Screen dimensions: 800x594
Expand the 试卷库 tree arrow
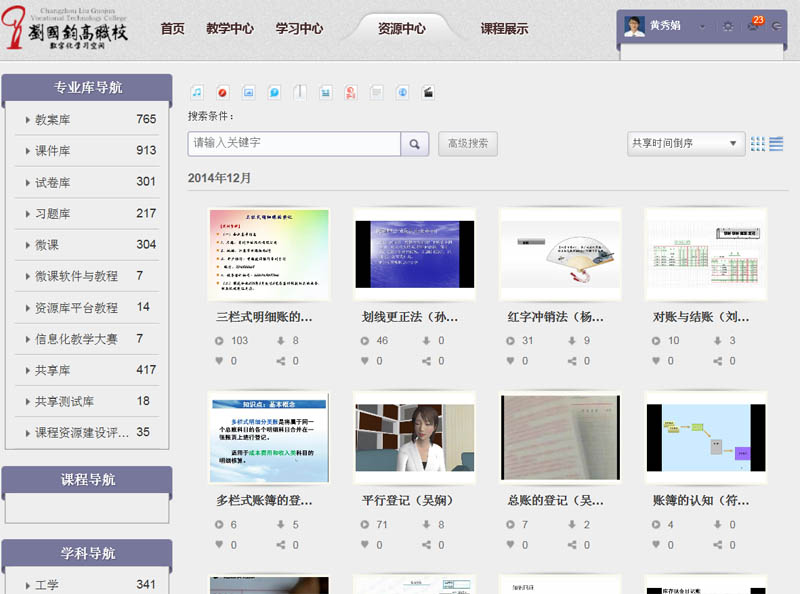point(28,183)
